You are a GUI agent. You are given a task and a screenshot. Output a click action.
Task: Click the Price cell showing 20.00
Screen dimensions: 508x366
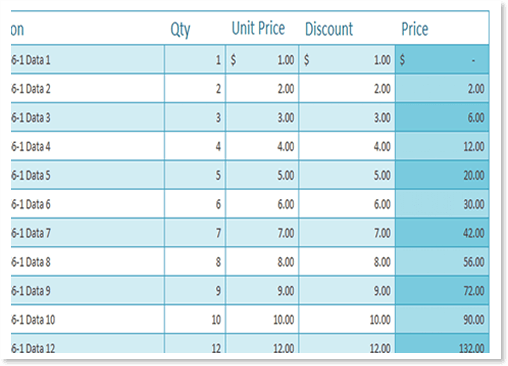click(442, 175)
